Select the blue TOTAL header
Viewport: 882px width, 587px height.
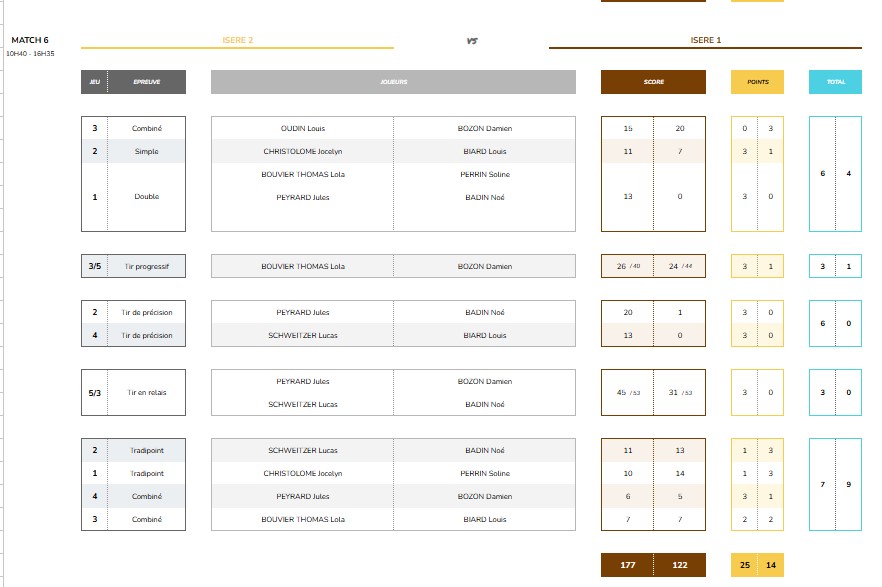(834, 82)
